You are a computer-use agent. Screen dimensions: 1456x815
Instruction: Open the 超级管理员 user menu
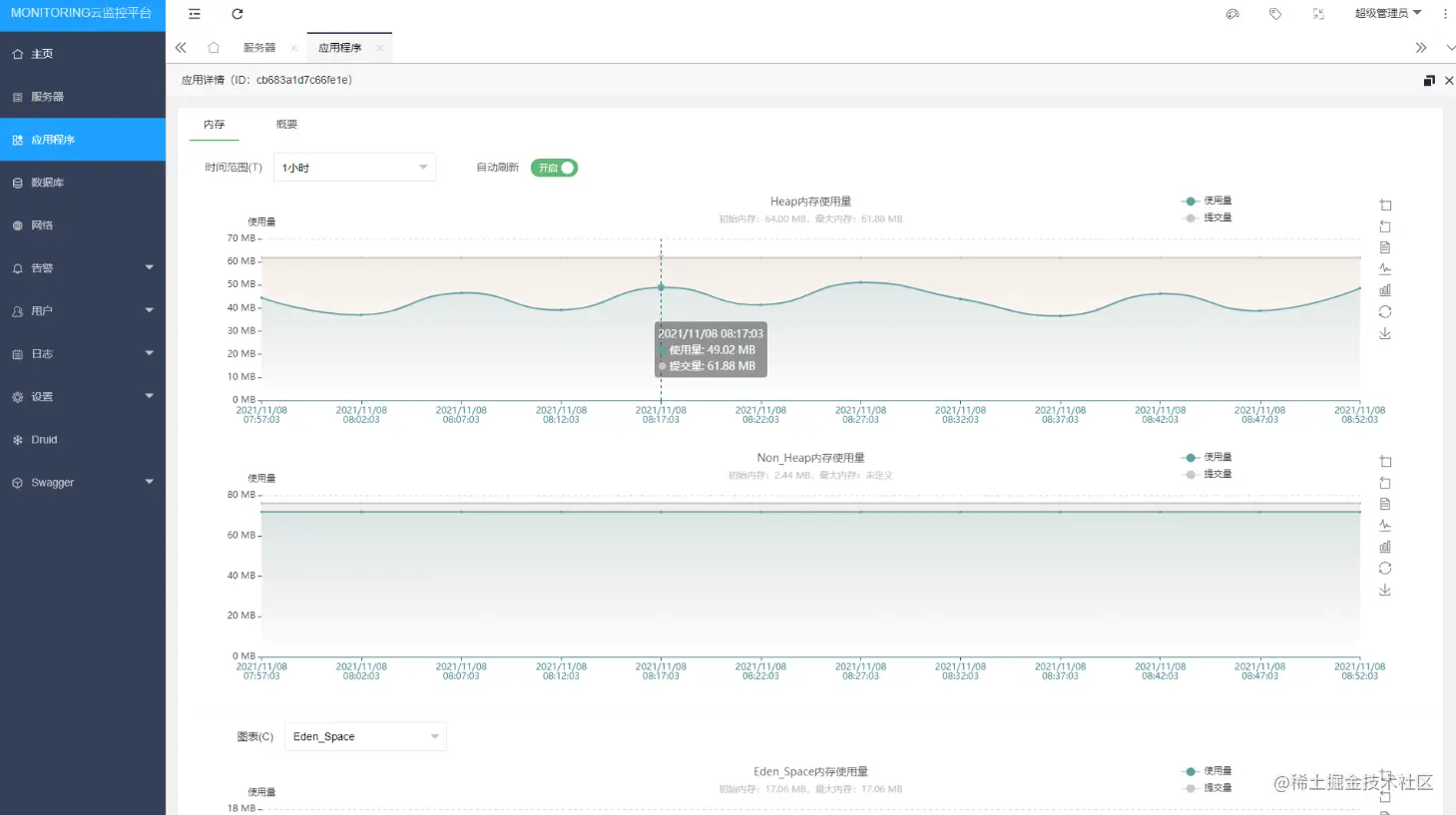(x=1388, y=14)
